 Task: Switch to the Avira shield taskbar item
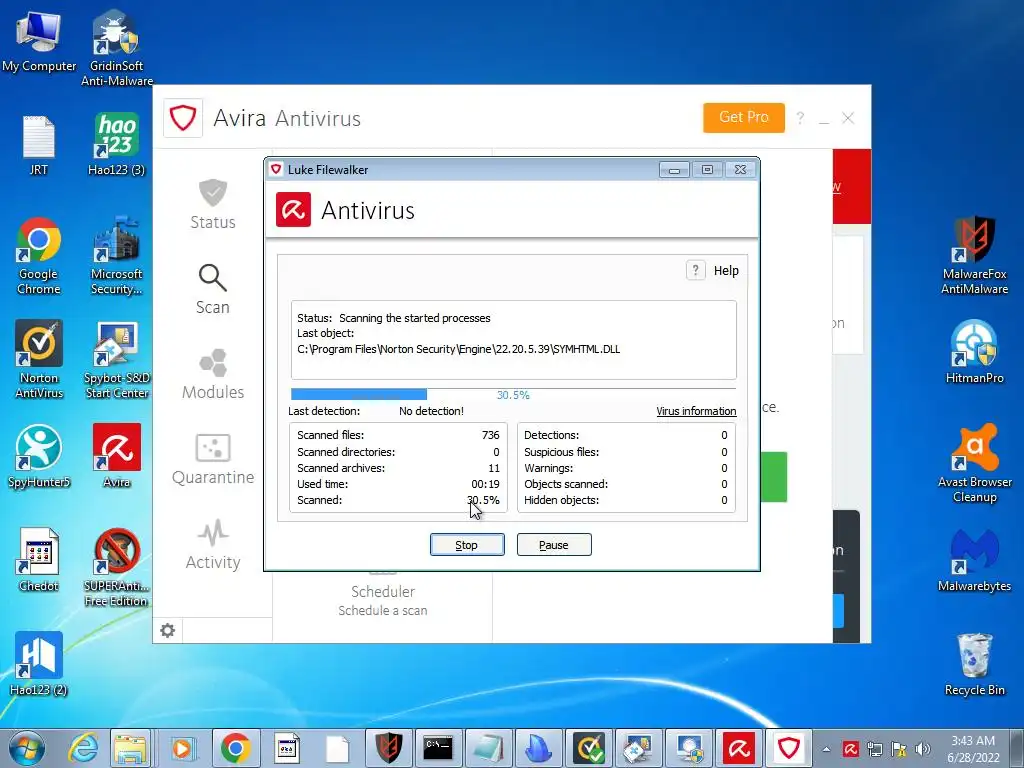(x=789, y=748)
